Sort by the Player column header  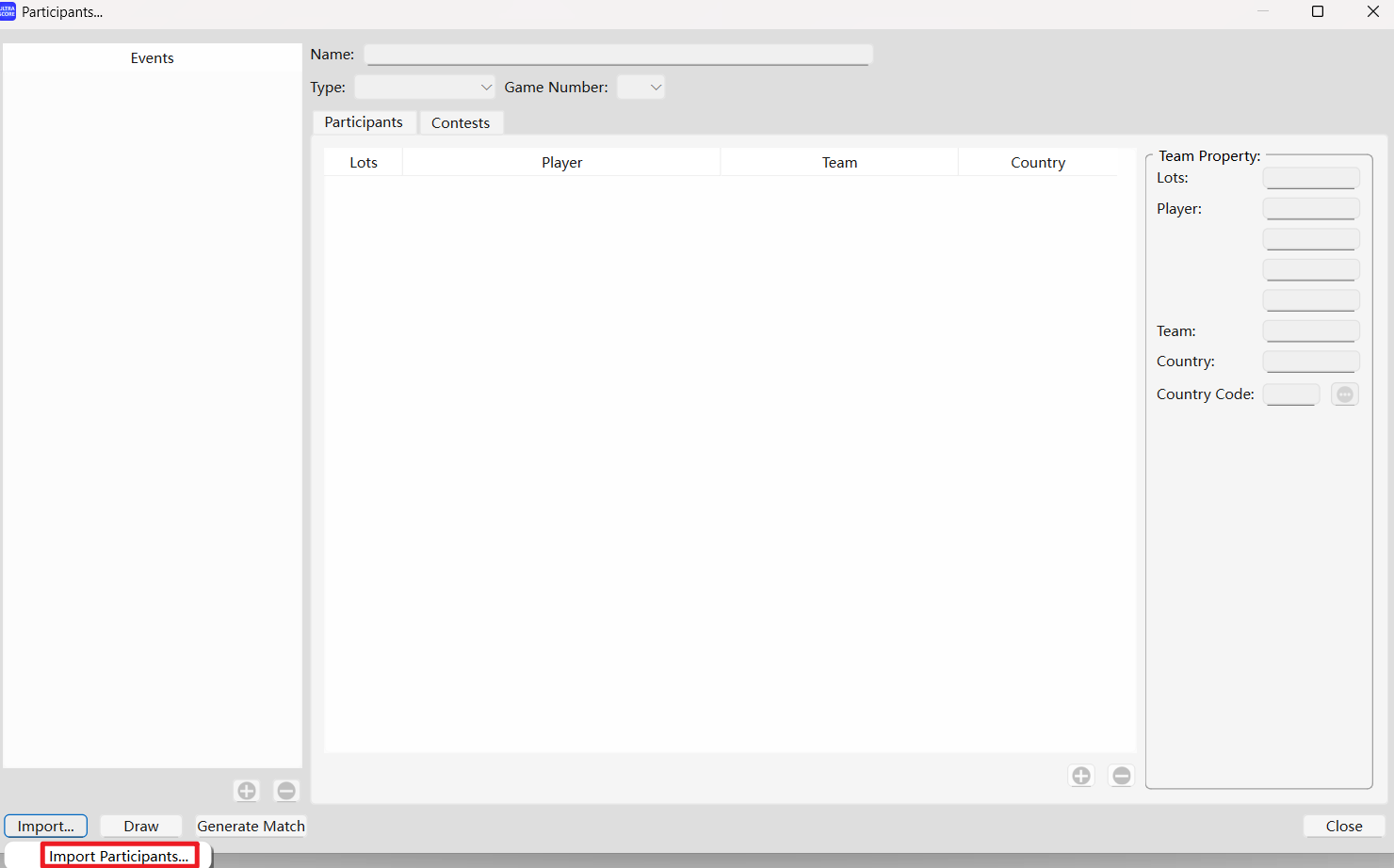[x=561, y=163]
